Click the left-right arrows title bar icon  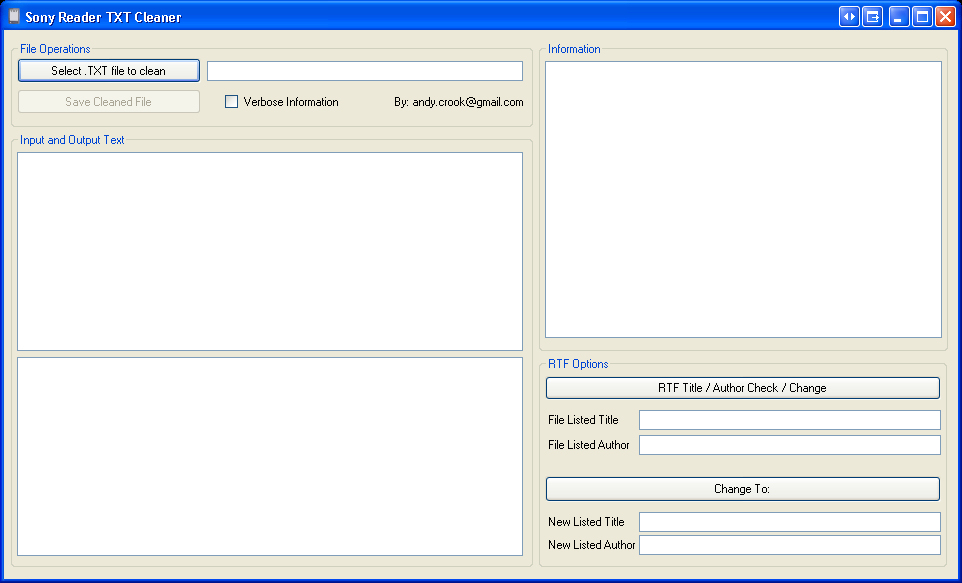pos(849,17)
